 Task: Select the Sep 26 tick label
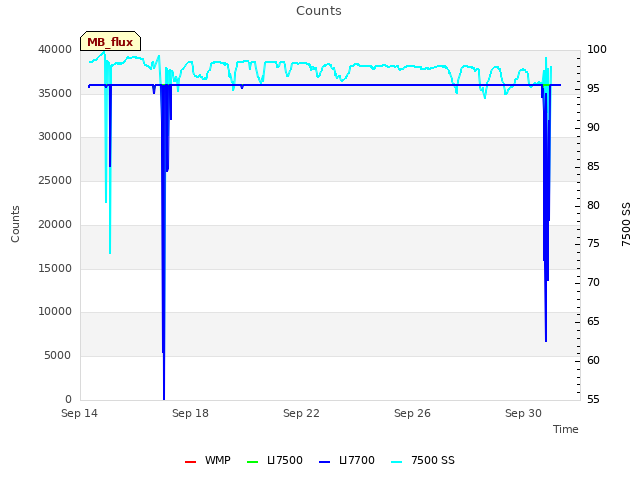(x=412, y=413)
